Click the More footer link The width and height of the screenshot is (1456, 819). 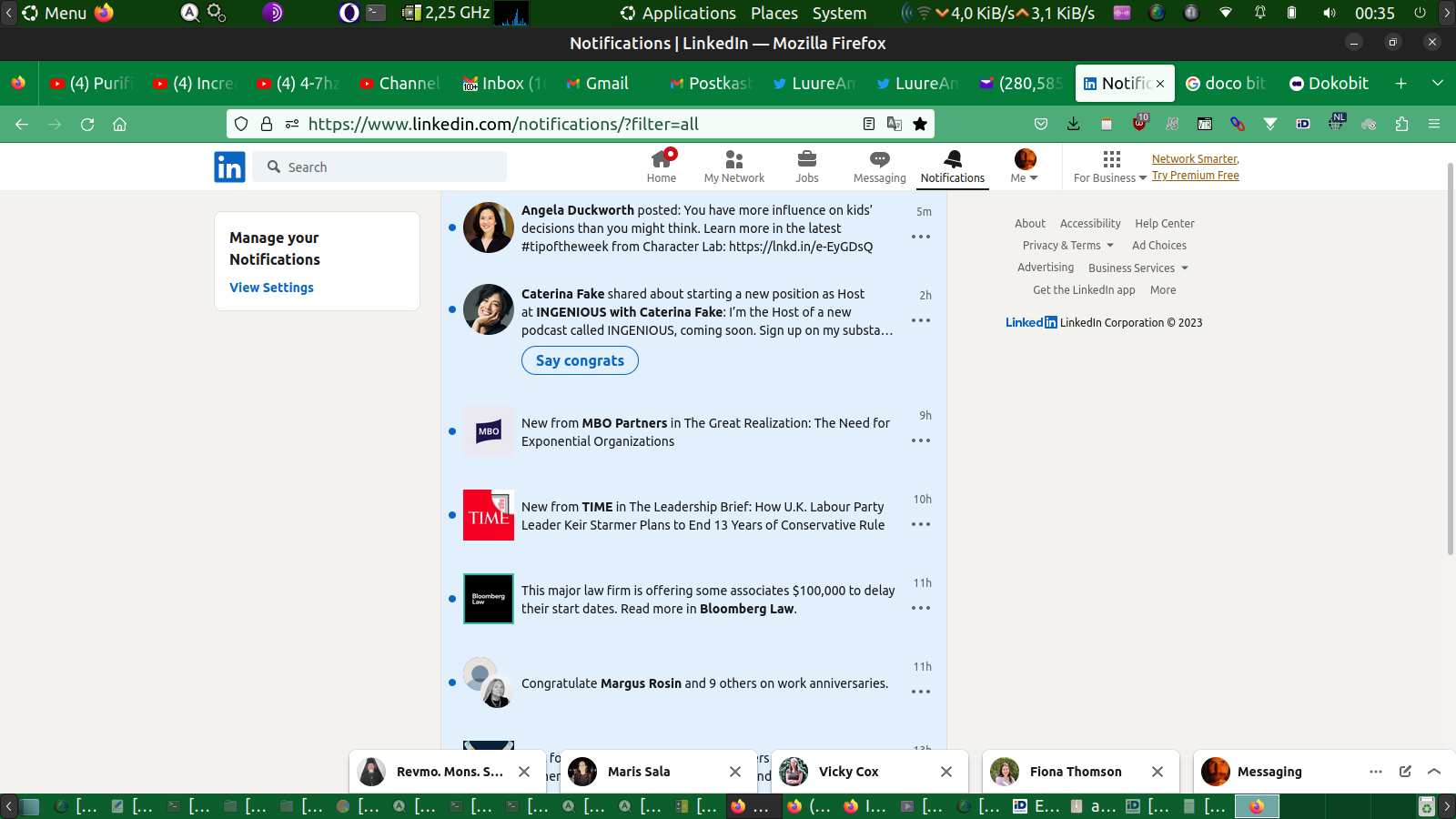(x=1163, y=290)
